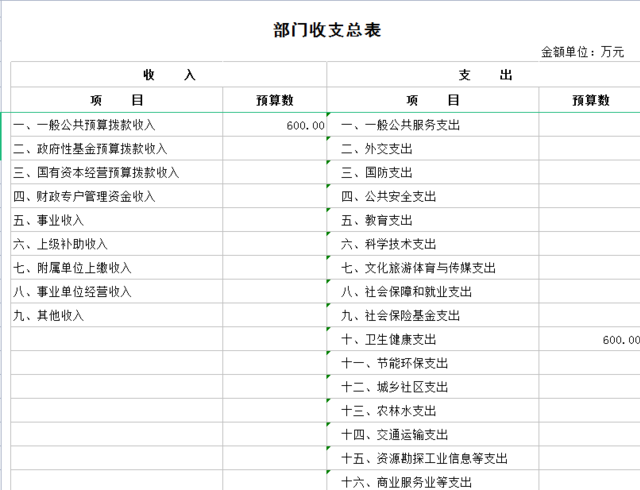640x490 pixels.
Task: Select the 收入 section header cell
Action: pos(168,75)
